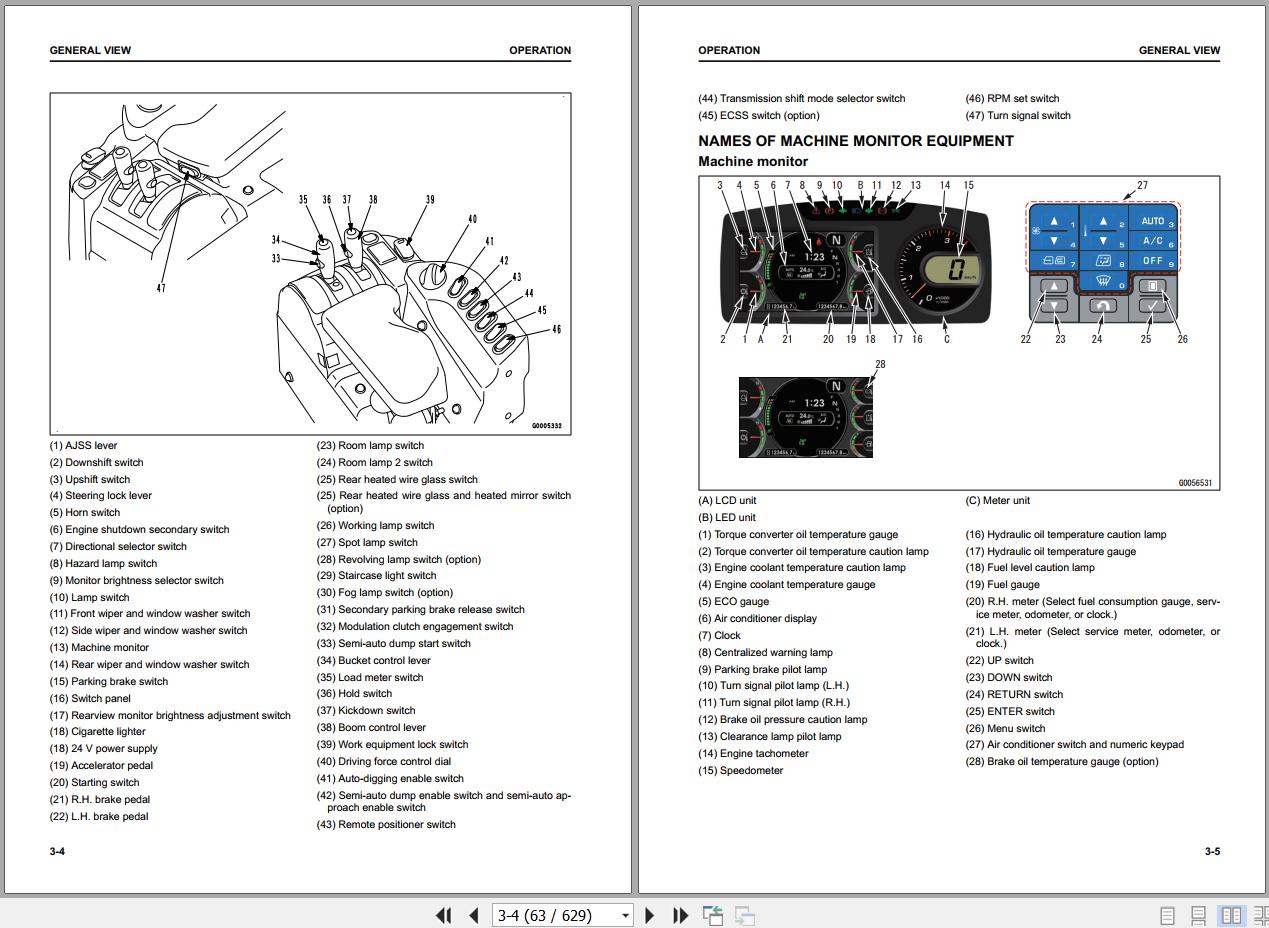Click the OFF key on keypad diagram
1269x928 pixels.
[1152, 261]
